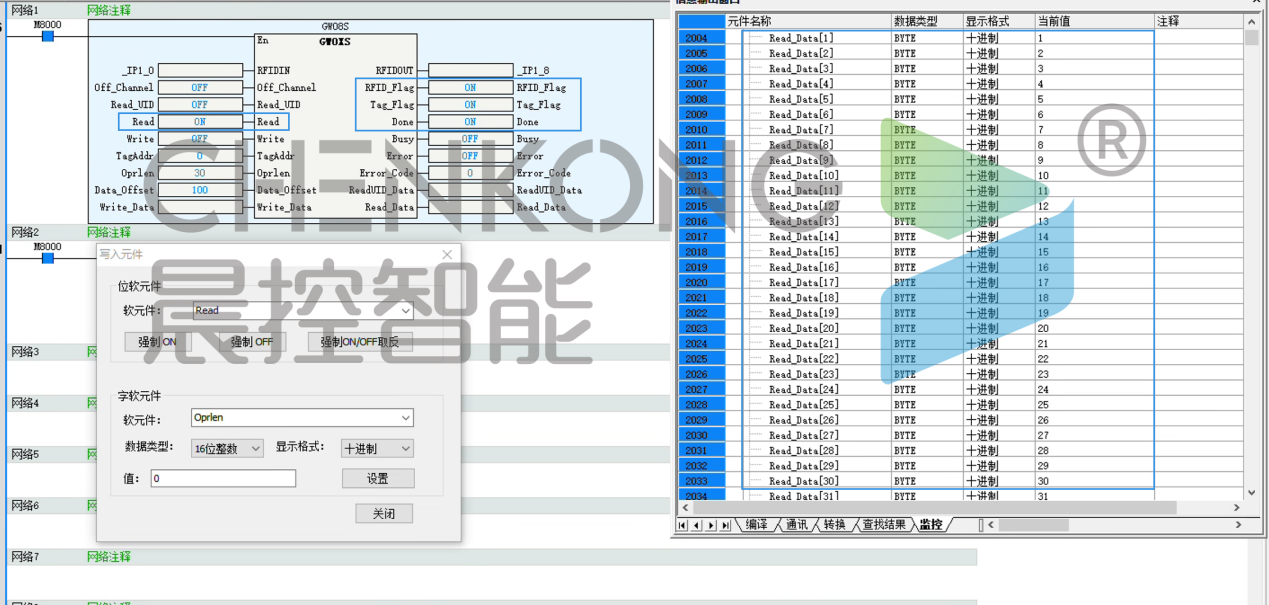The height and width of the screenshot is (605, 1269).
Task: Click the 网络1 label
Action: [25, 10]
